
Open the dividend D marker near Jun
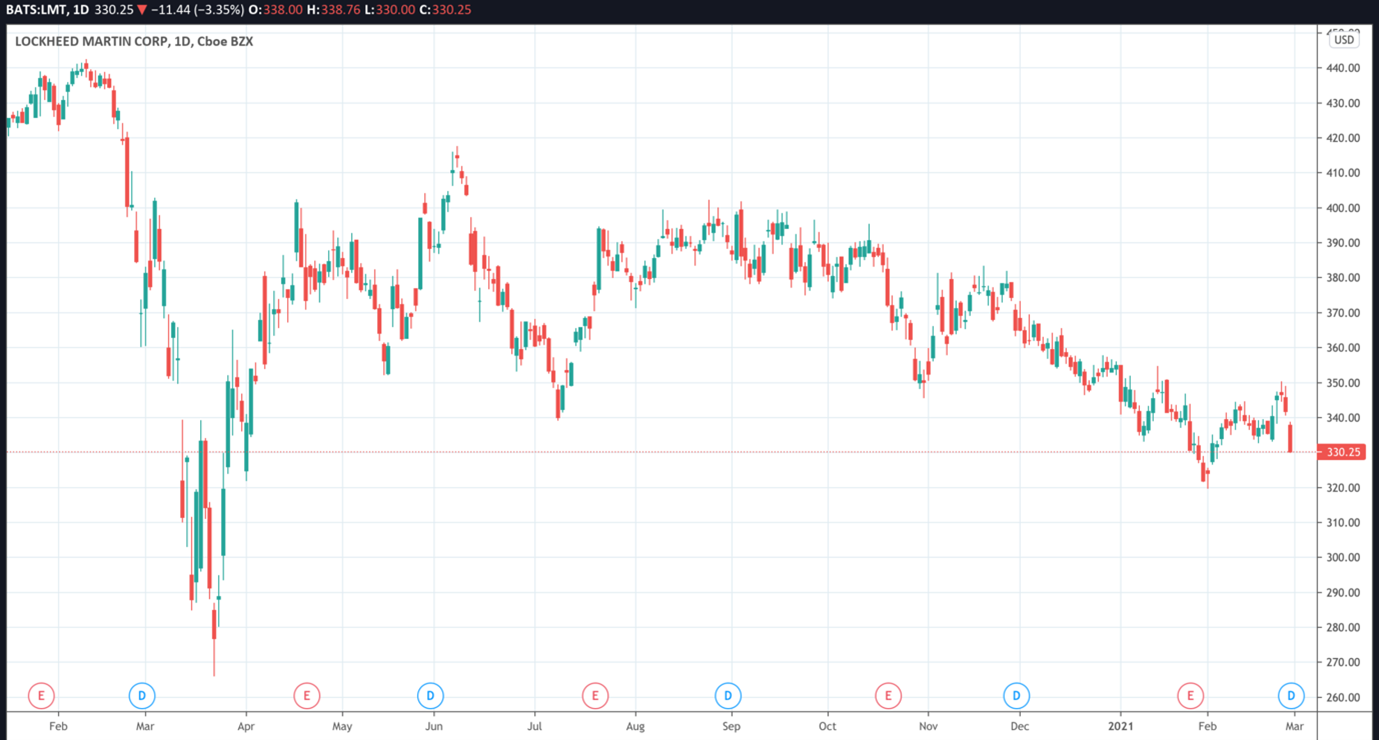(430, 695)
